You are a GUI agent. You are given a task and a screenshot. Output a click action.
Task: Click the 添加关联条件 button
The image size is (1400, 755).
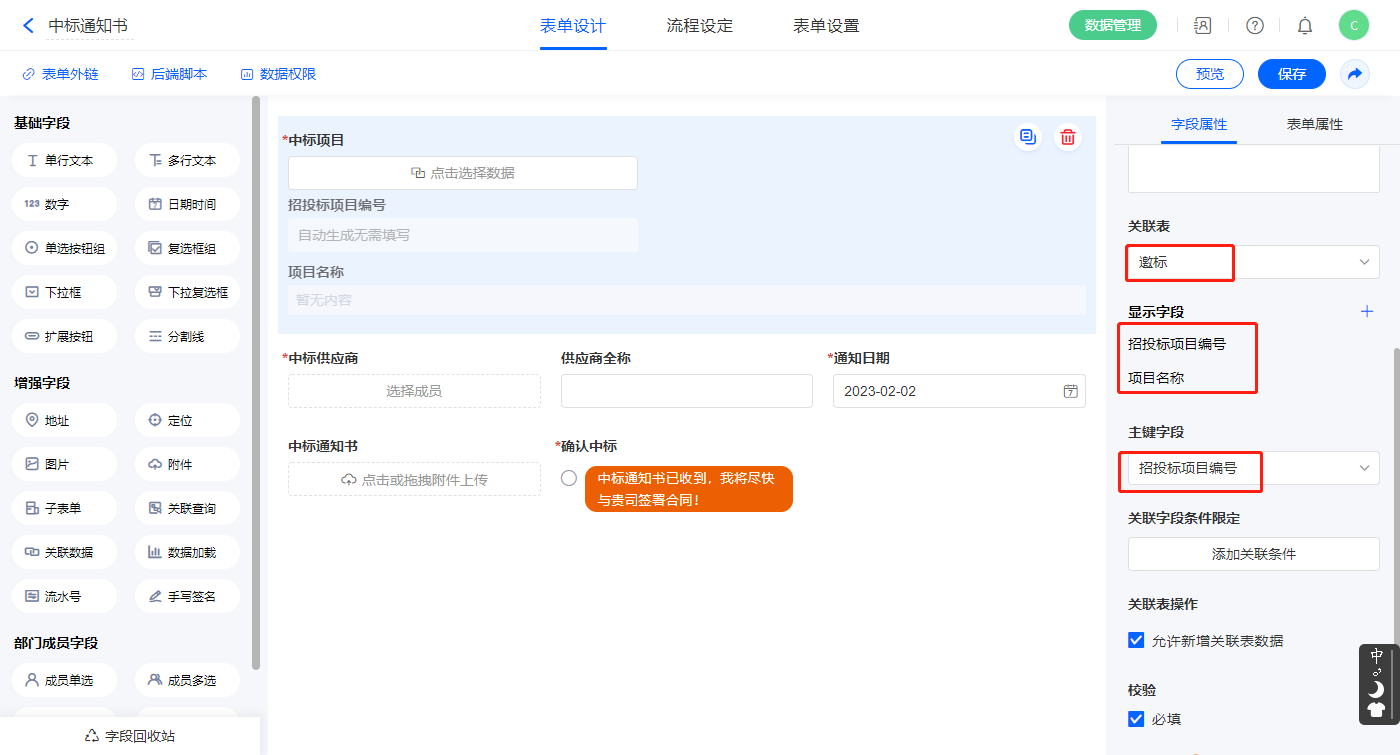[1254, 554]
